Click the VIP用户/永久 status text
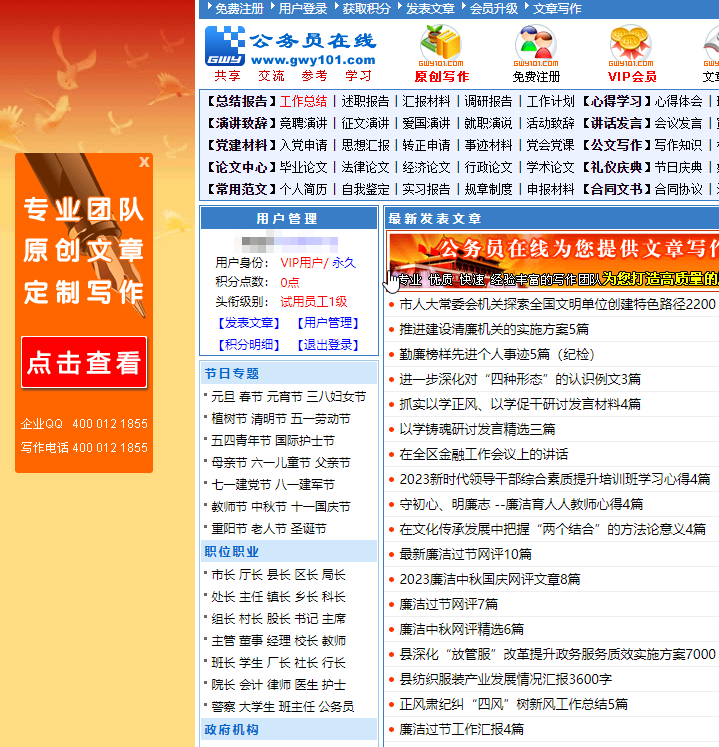Viewport: 719px width, 747px height. tap(318, 263)
